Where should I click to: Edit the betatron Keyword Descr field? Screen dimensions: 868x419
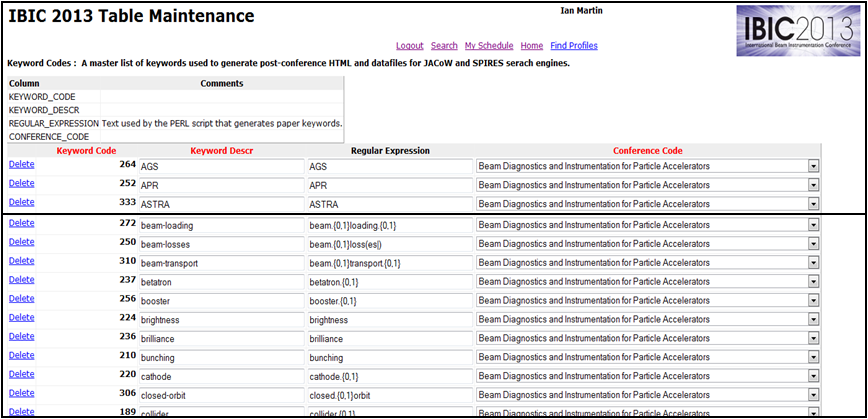221,282
